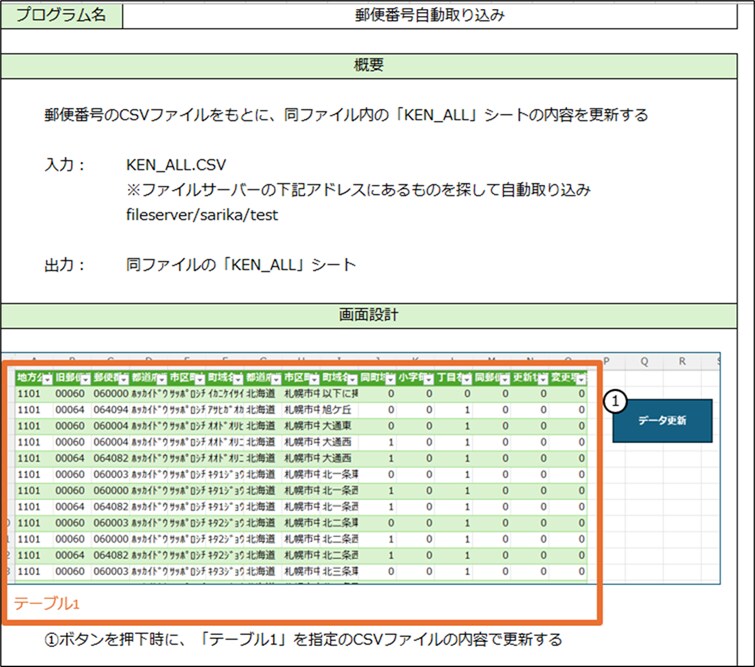Open the 同町域 column filter dropdown
The width and height of the screenshot is (755, 667).
pos(391,380)
